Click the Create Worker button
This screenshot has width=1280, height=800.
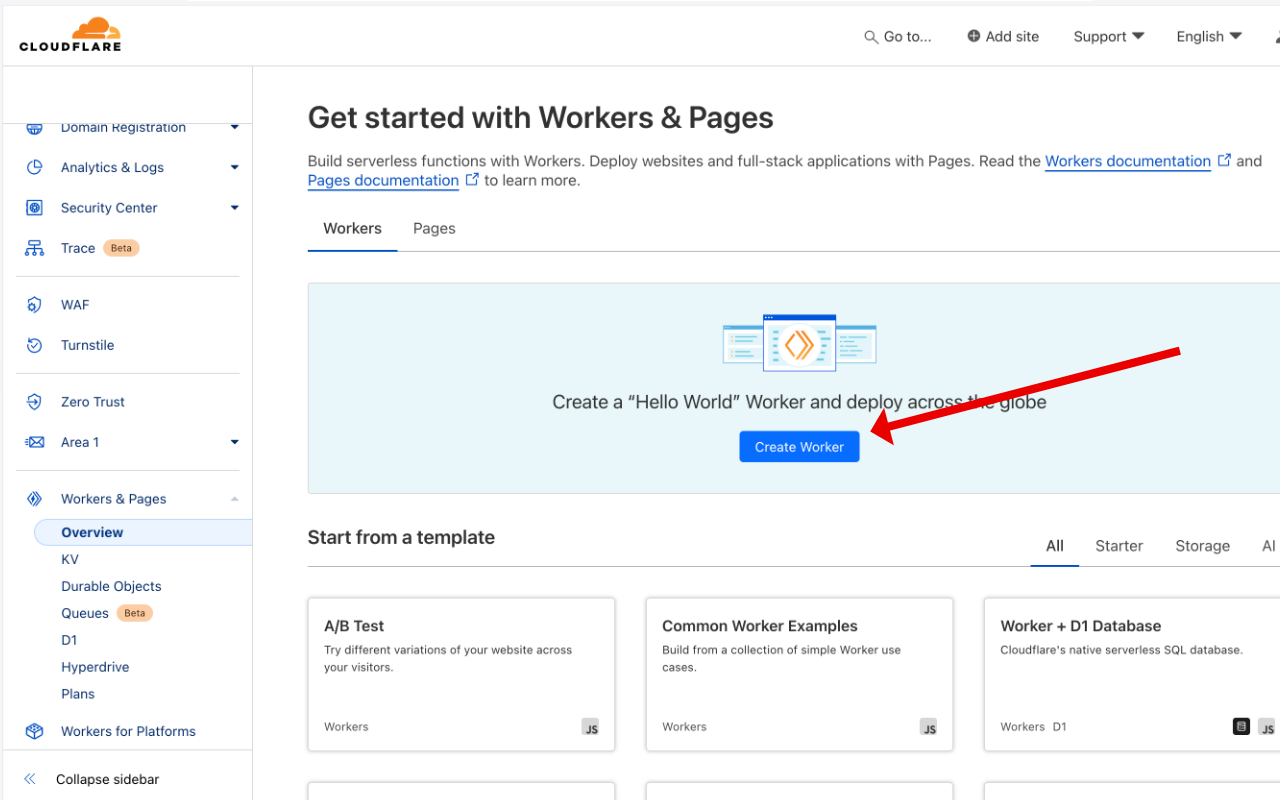coord(799,447)
